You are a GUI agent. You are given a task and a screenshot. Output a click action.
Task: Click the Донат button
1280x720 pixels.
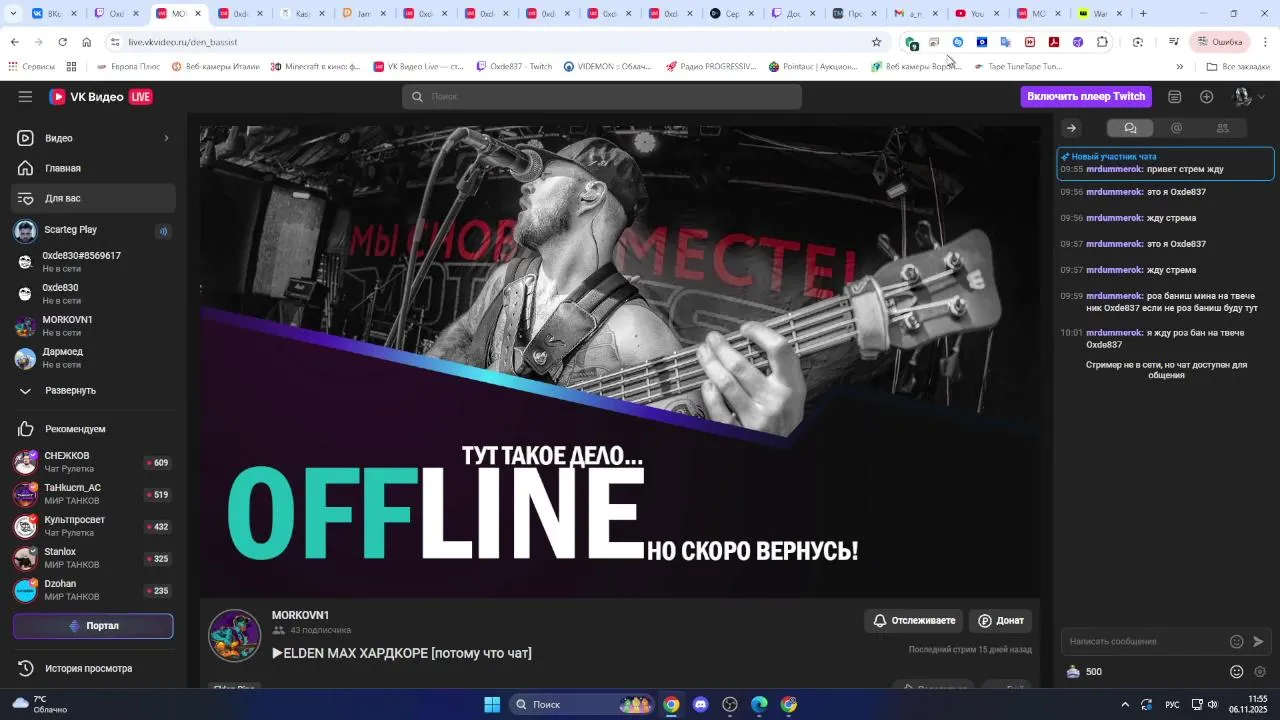(1001, 621)
